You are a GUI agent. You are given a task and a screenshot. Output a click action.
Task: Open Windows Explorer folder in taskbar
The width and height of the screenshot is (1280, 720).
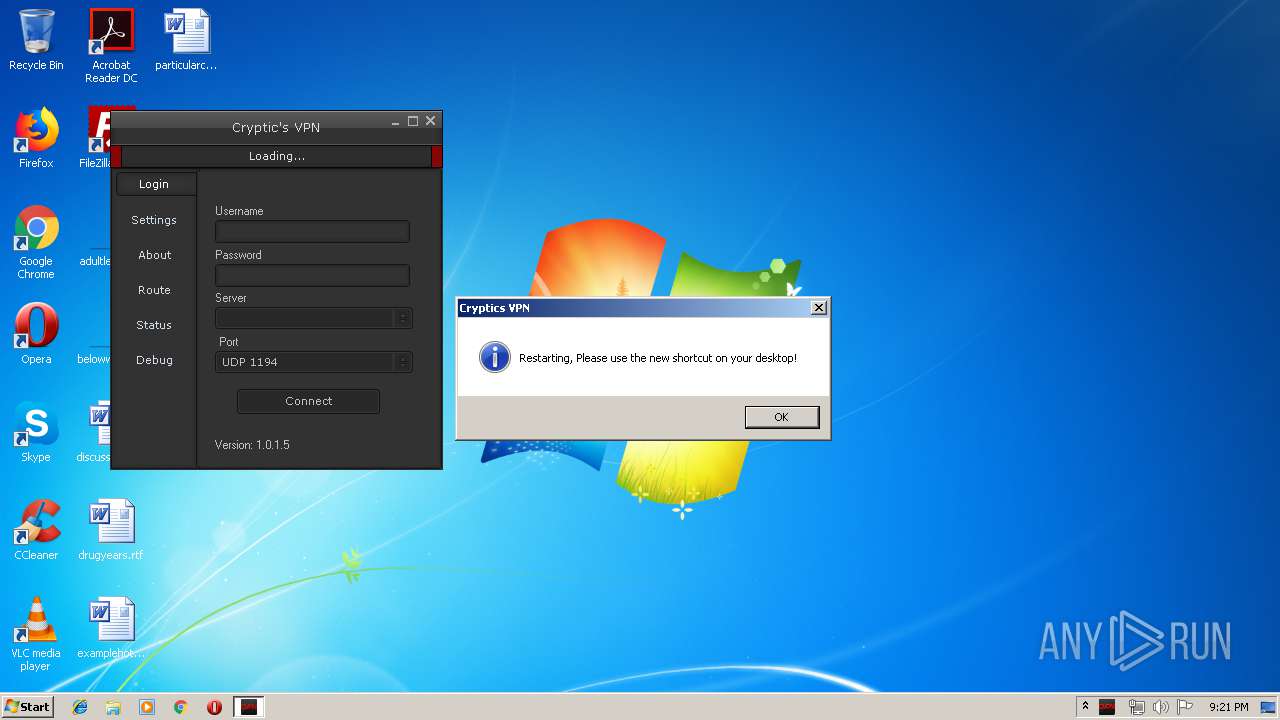tap(113, 707)
